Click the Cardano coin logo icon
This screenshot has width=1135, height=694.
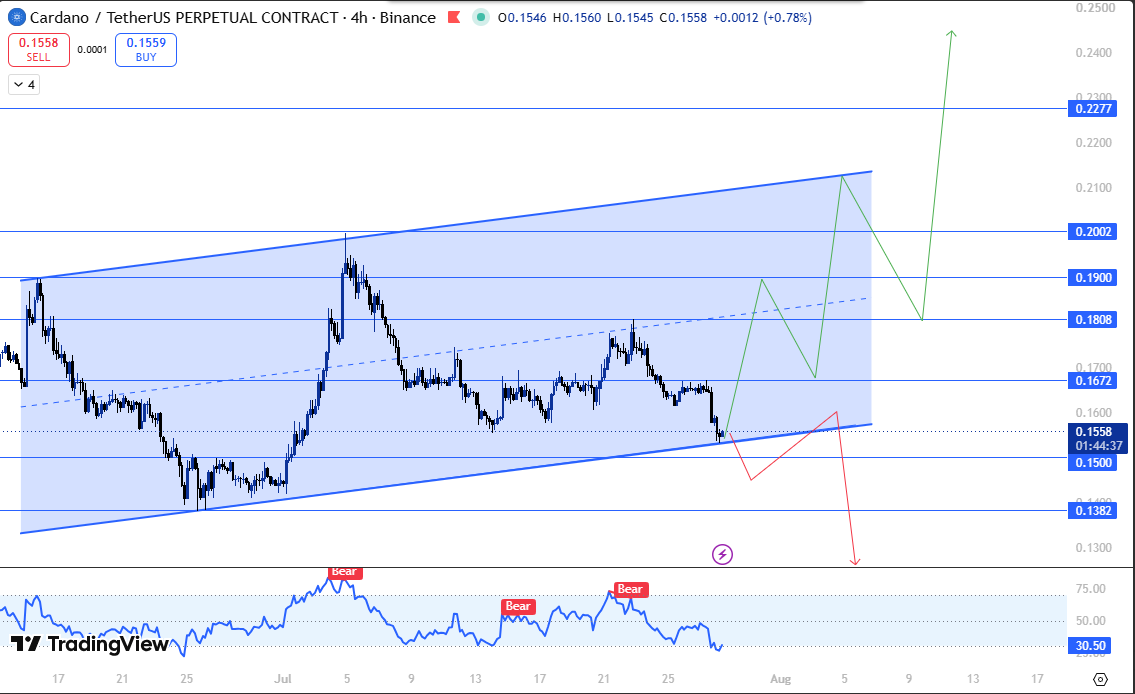(x=16, y=17)
